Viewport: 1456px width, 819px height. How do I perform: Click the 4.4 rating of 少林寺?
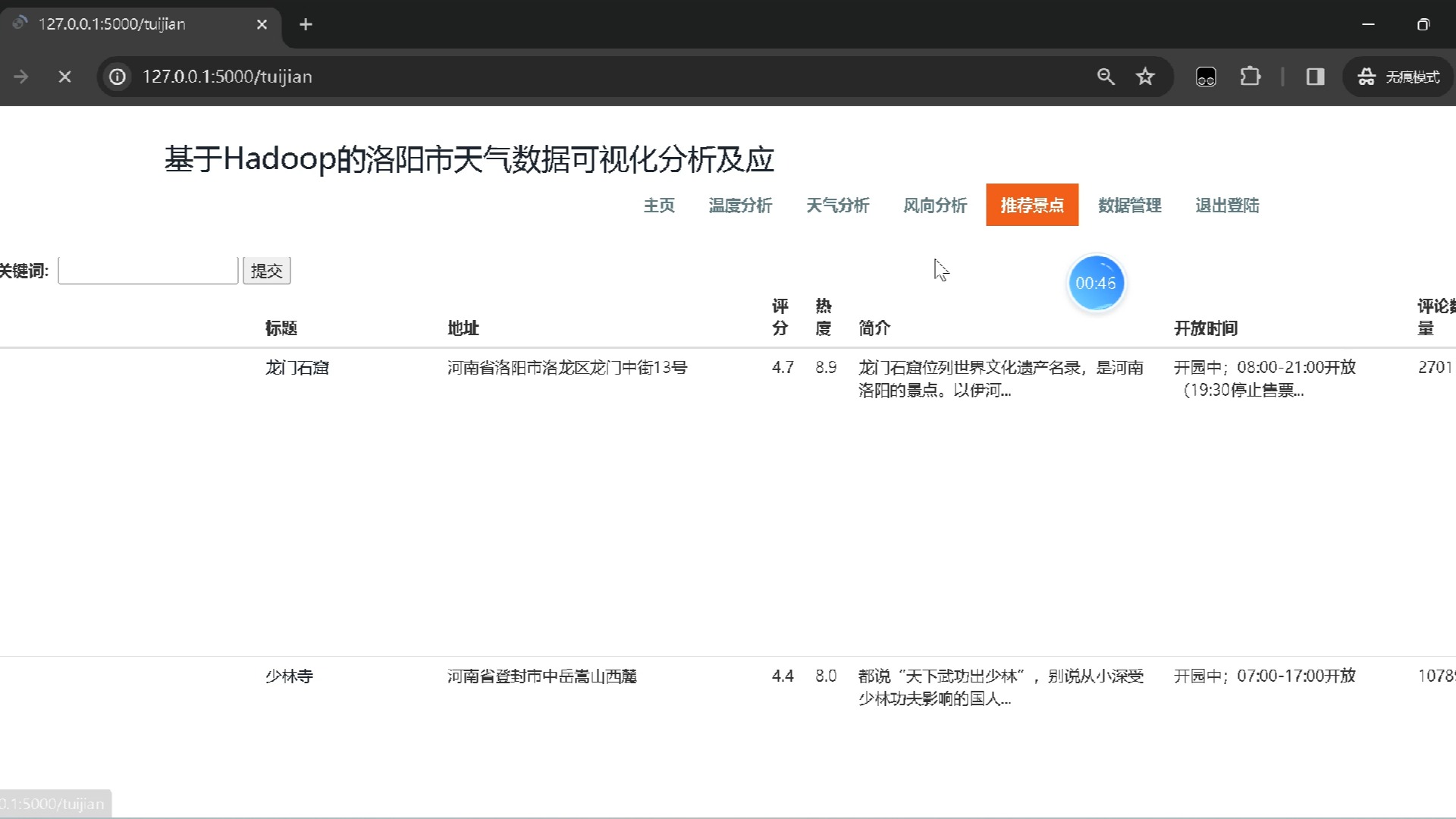[x=783, y=676]
